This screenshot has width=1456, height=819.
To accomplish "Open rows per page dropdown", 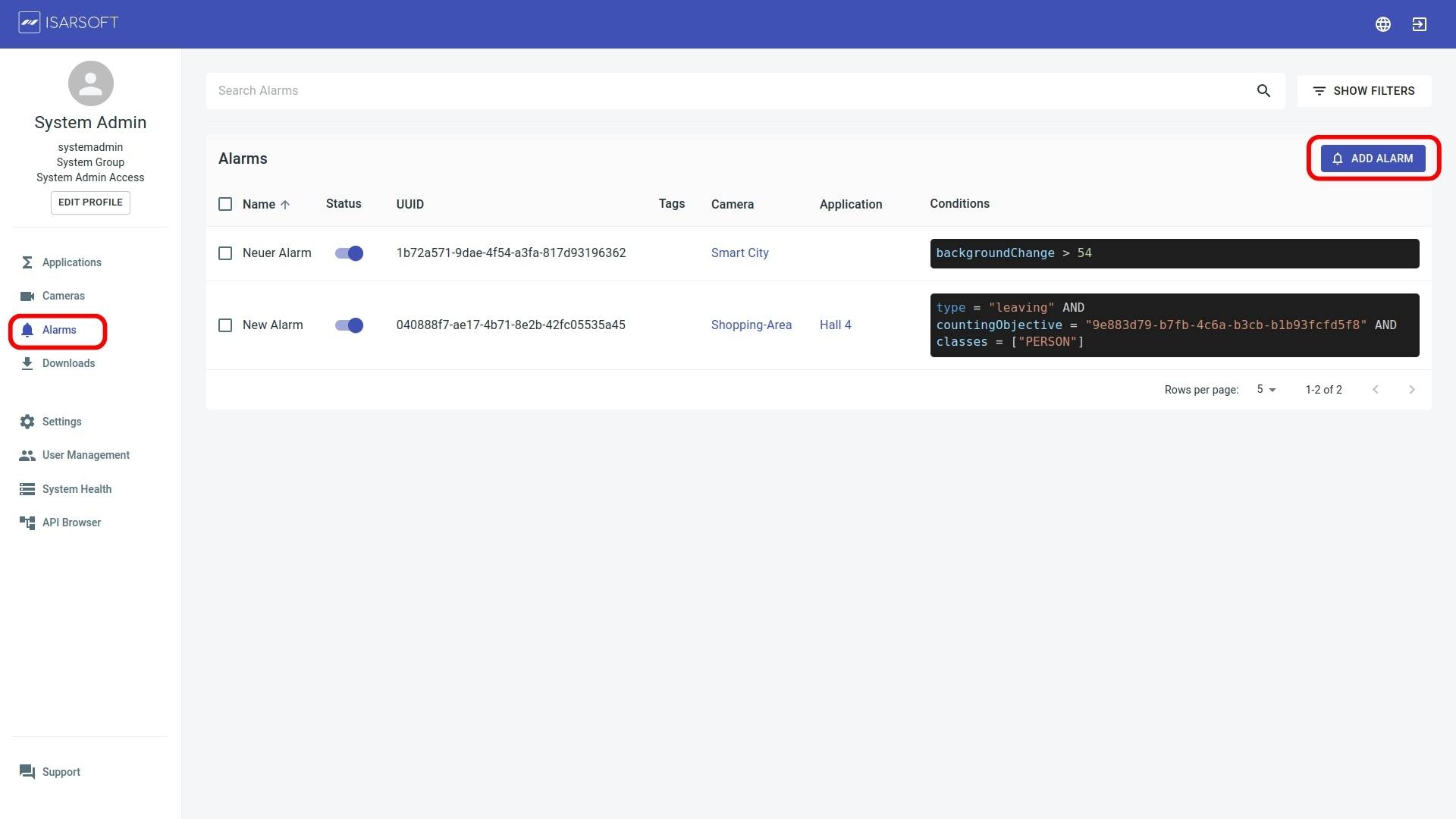I will coord(1266,390).
